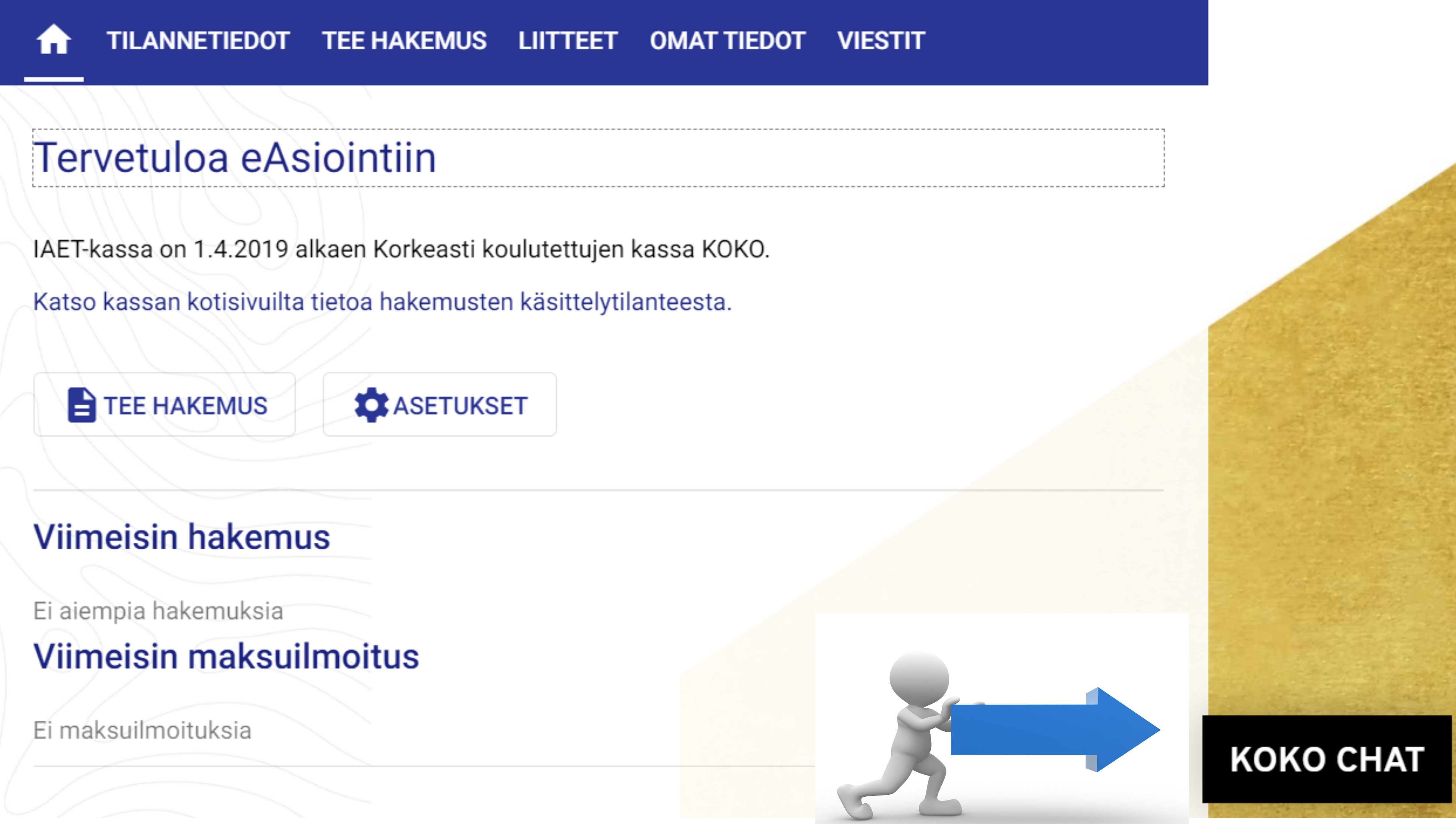The width and height of the screenshot is (1456, 824).
Task: Click the Viimeisin hakemus heading
Action: click(x=181, y=536)
